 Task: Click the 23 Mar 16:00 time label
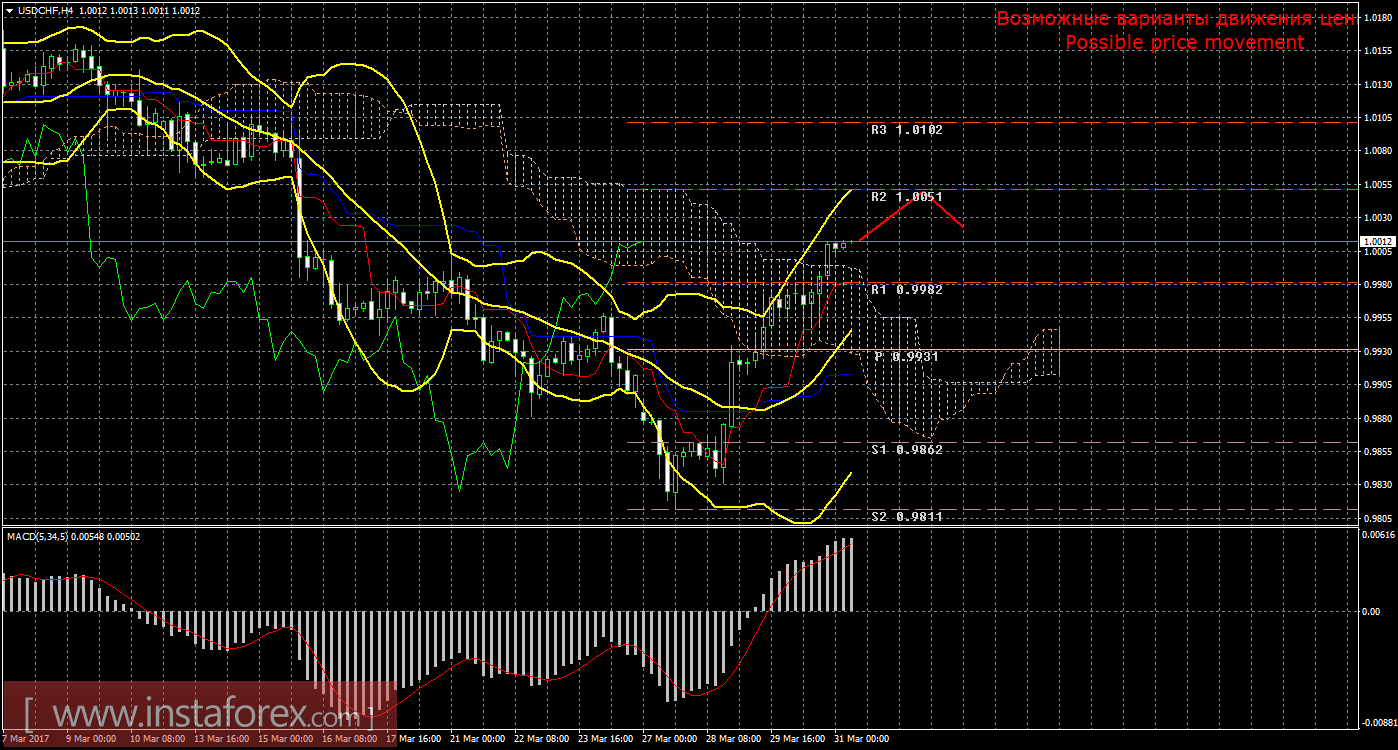[x=606, y=740]
